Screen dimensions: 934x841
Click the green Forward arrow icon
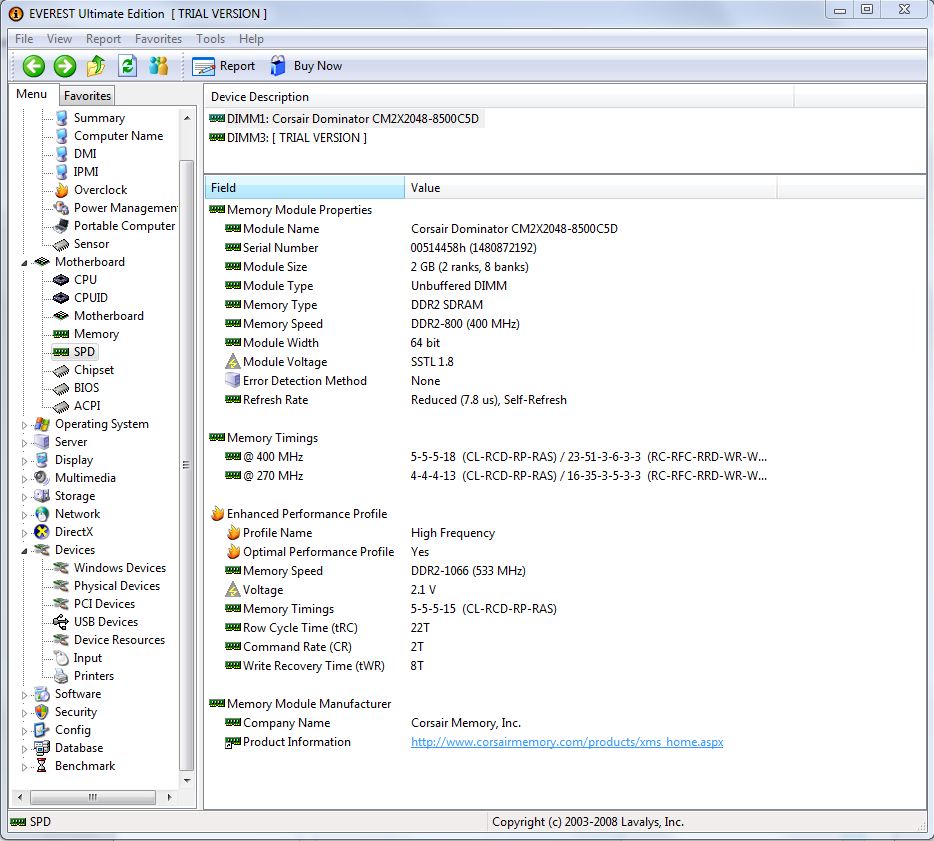pyautogui.click(x=64, y=66)
